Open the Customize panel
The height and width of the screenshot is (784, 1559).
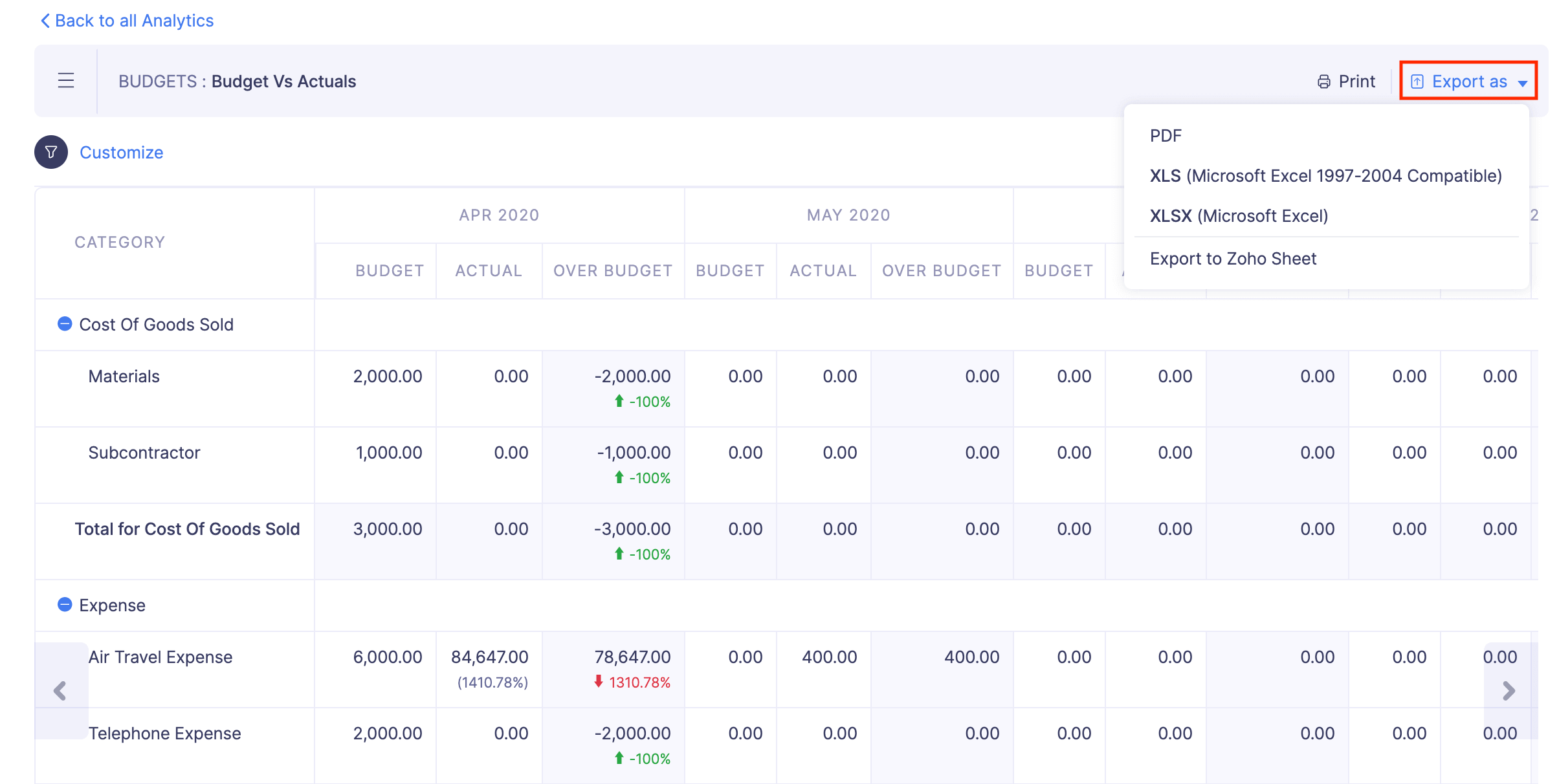[120, 152]
